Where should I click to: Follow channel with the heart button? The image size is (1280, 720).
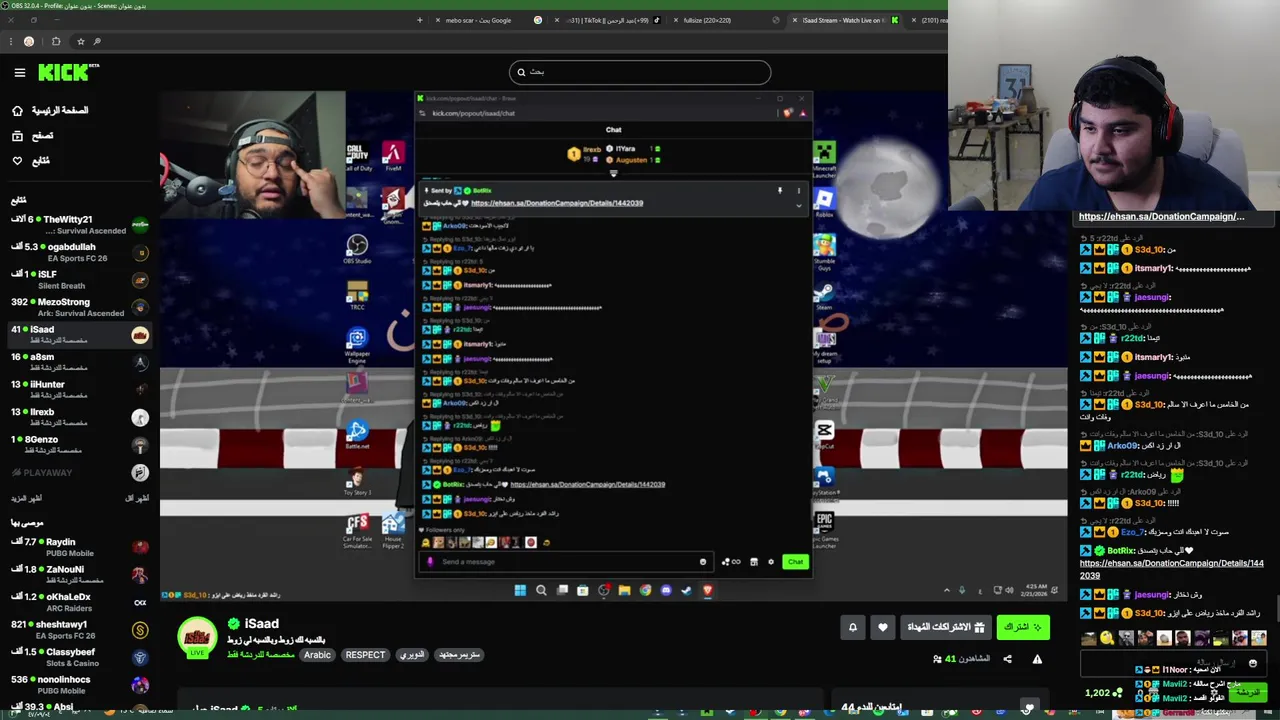coord(882,627)
